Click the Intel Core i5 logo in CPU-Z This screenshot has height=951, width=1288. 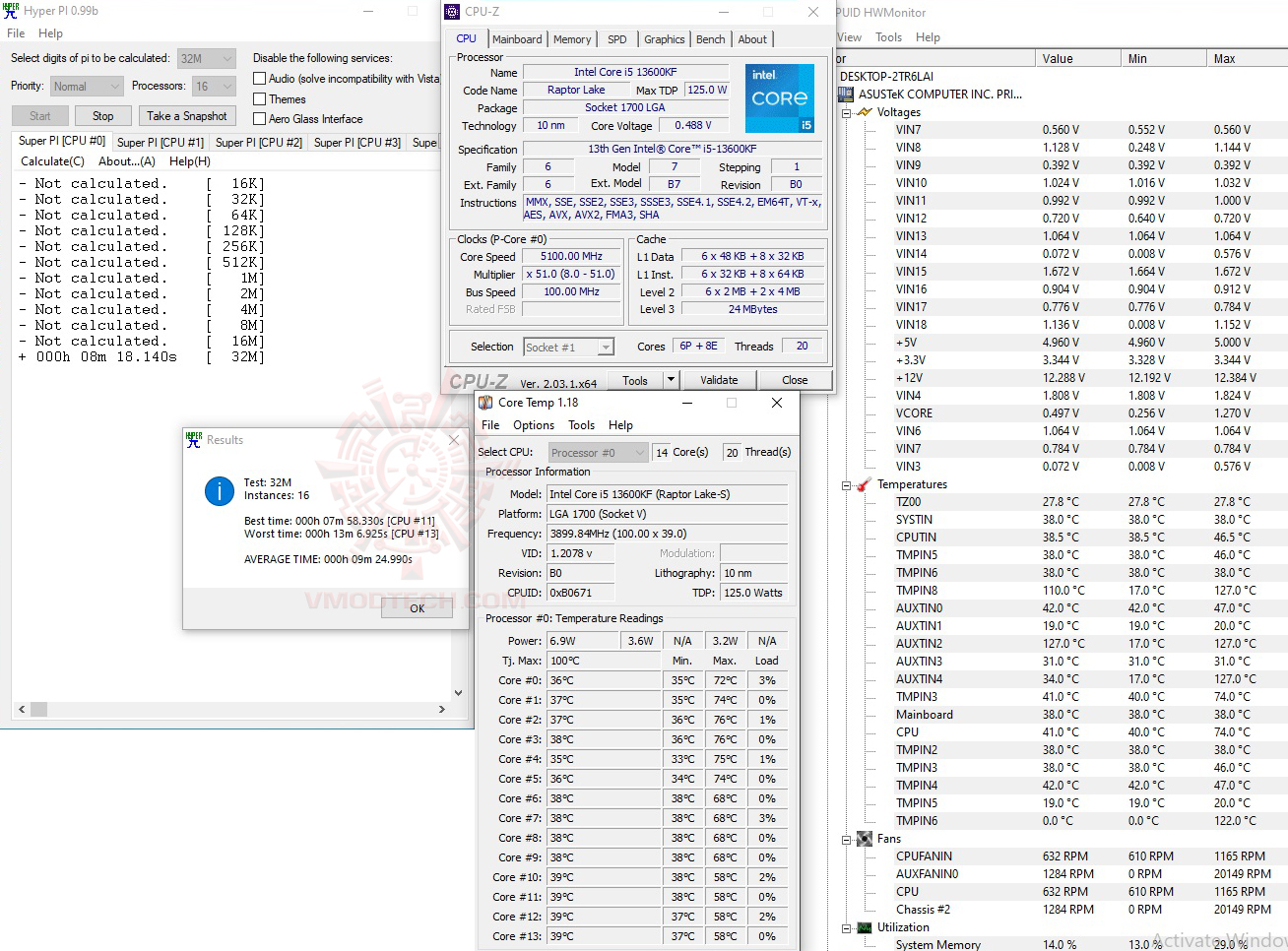[x=780, y=98]
